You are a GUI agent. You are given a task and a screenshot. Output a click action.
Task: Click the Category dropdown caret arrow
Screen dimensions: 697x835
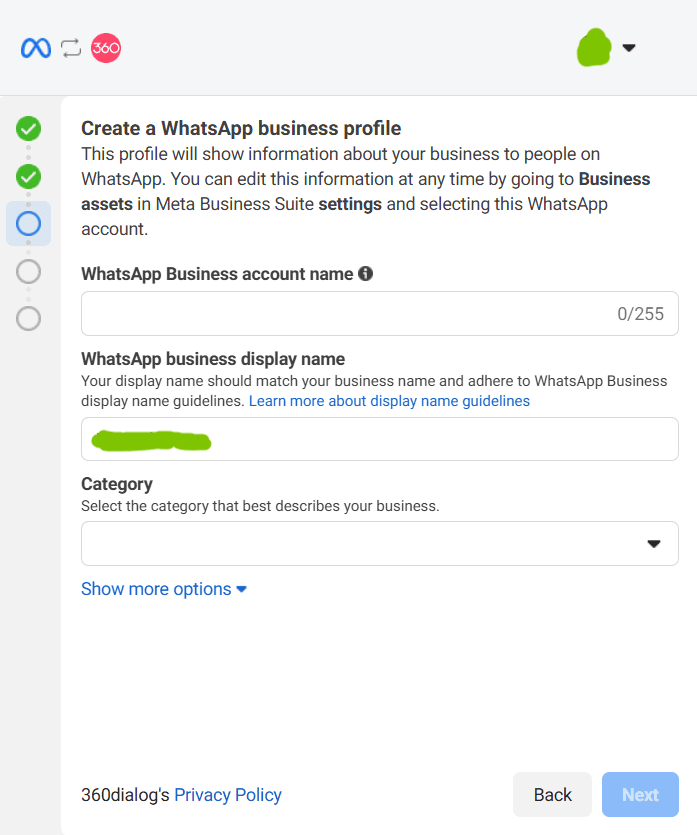[x=654, y=543]
